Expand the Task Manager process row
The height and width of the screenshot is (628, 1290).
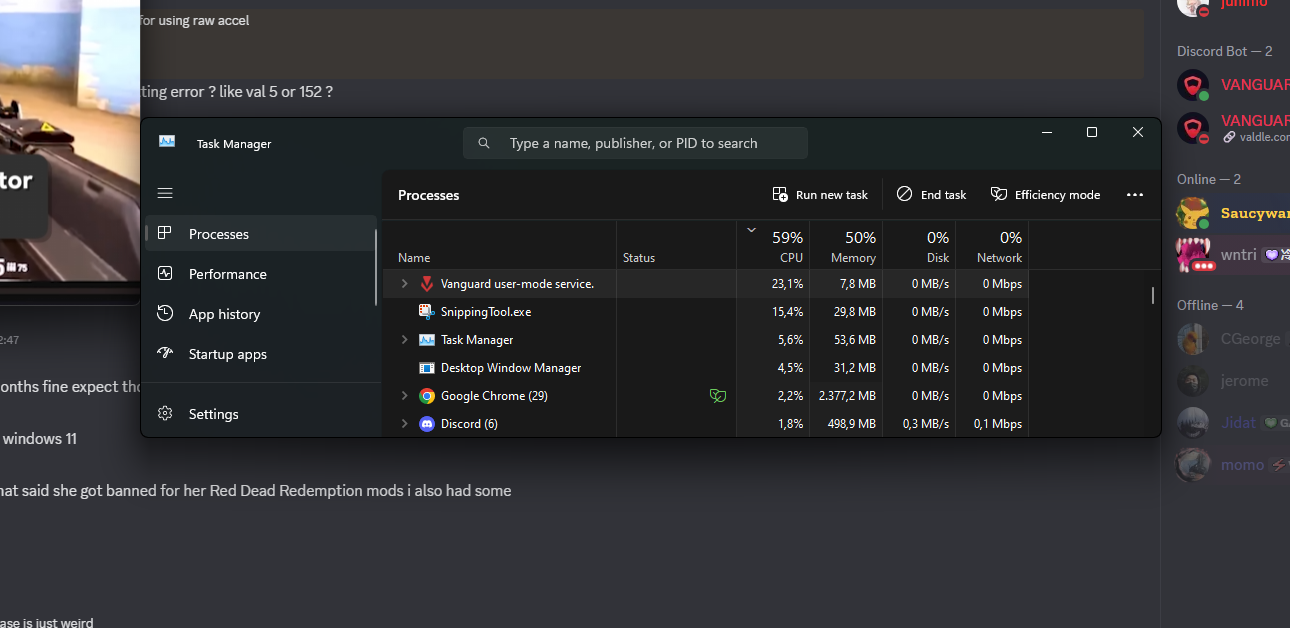[404, 340]
